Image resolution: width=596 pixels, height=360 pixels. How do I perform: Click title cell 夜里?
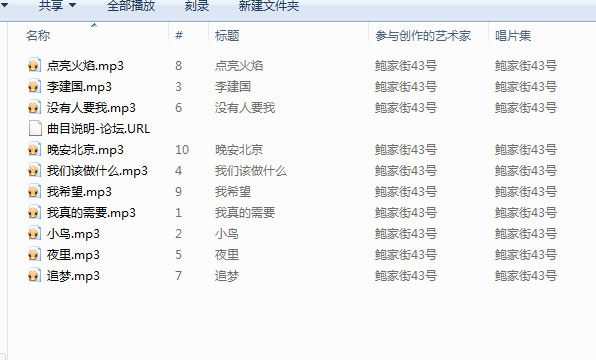pyautogui.click(x=227, y=255)
